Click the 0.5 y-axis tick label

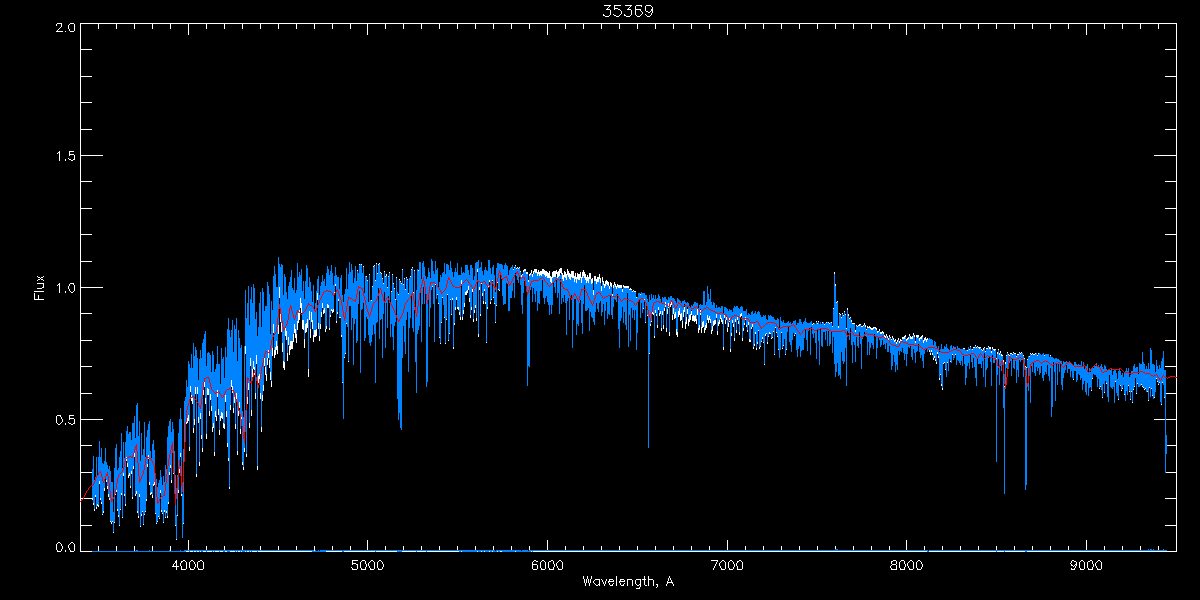point(65,419)
